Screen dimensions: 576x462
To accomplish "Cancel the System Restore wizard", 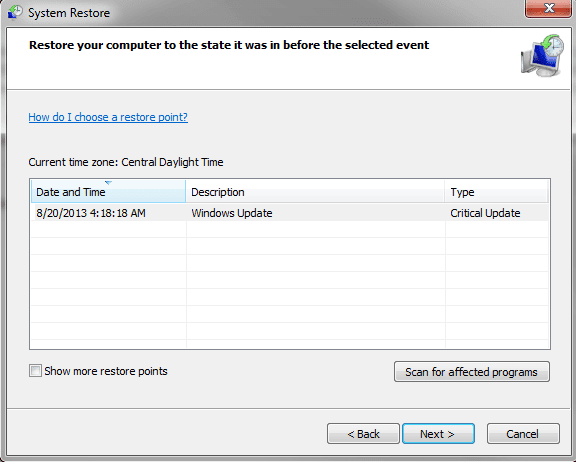I will (x=523, y=434).
